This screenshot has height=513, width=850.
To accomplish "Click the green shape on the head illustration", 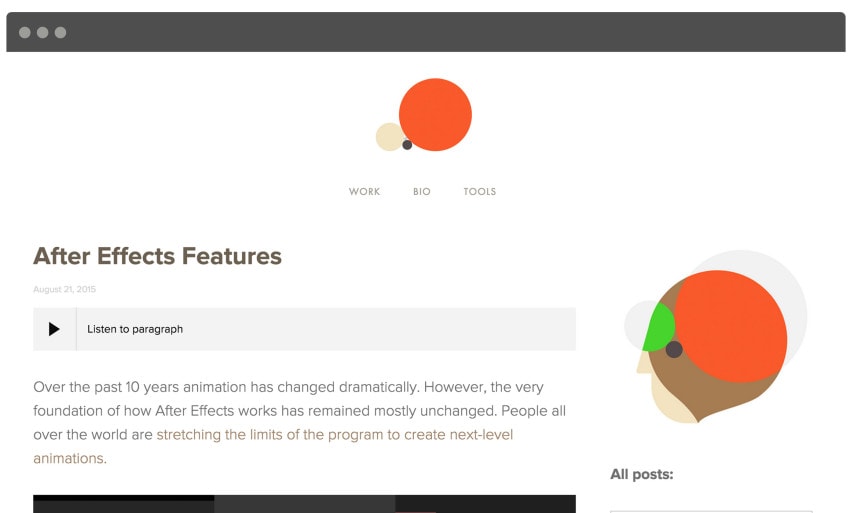I will click(x=659, y=328).
